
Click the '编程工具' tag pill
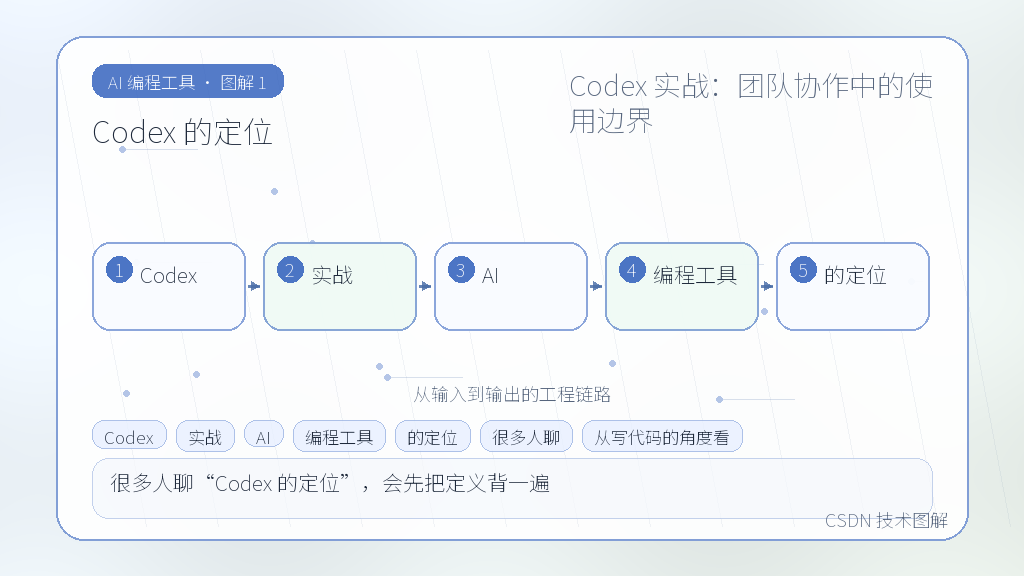pyautogui.click(x=339, y=436)
